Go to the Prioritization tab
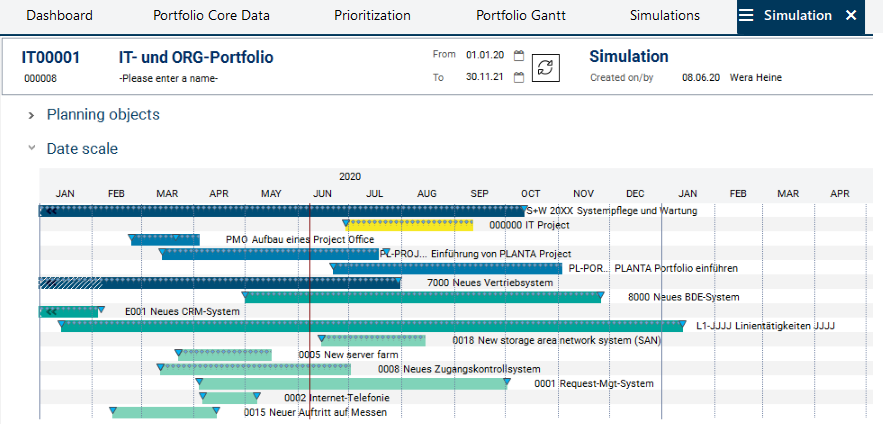Viewport: 883px width, 424px height. tap(372, 16)
